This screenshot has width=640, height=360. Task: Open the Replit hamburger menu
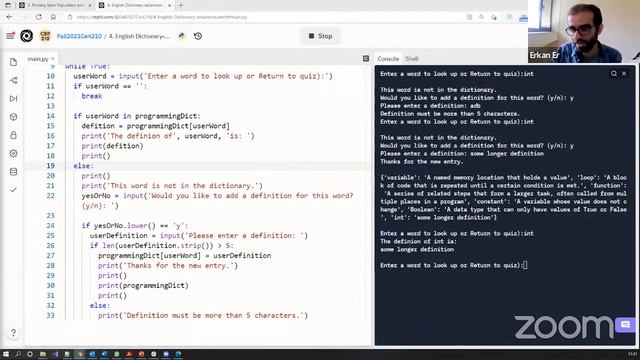[x=10, y=36]
